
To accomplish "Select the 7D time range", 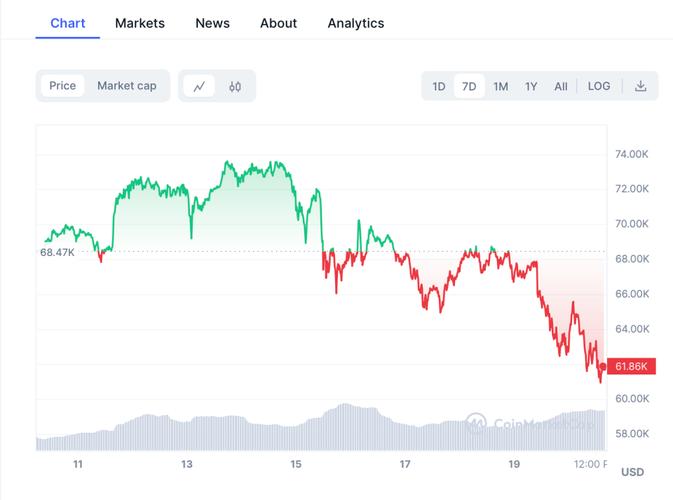I will pyautogui.click(x=469, y=86).
